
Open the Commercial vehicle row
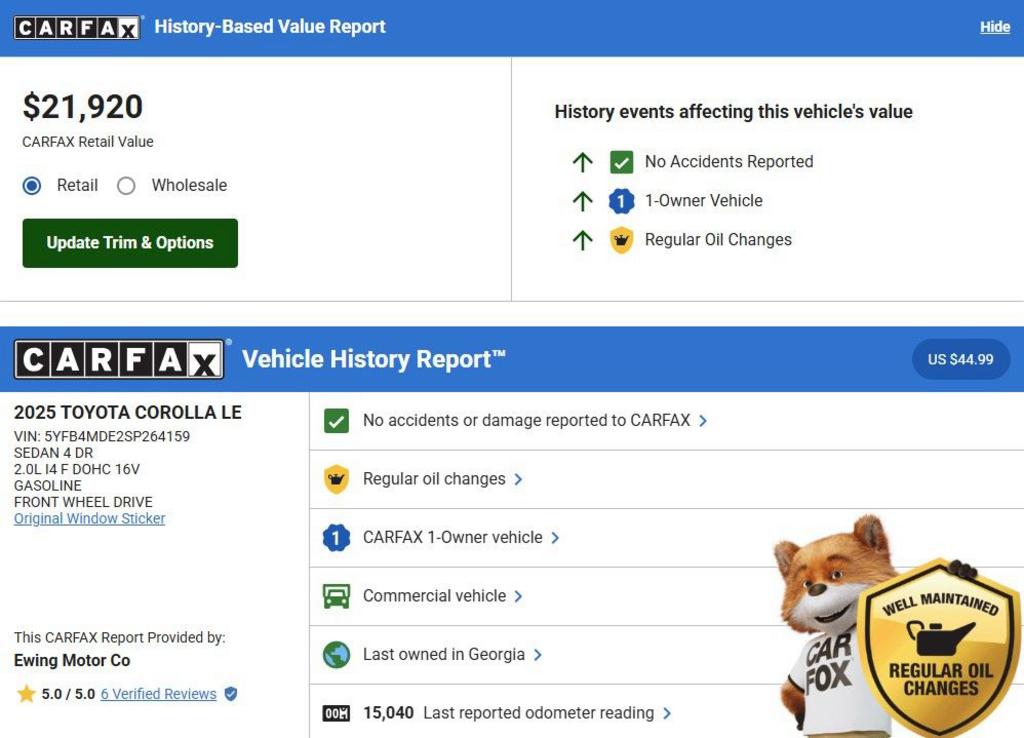pyautogui.click(x=434, y=596)
